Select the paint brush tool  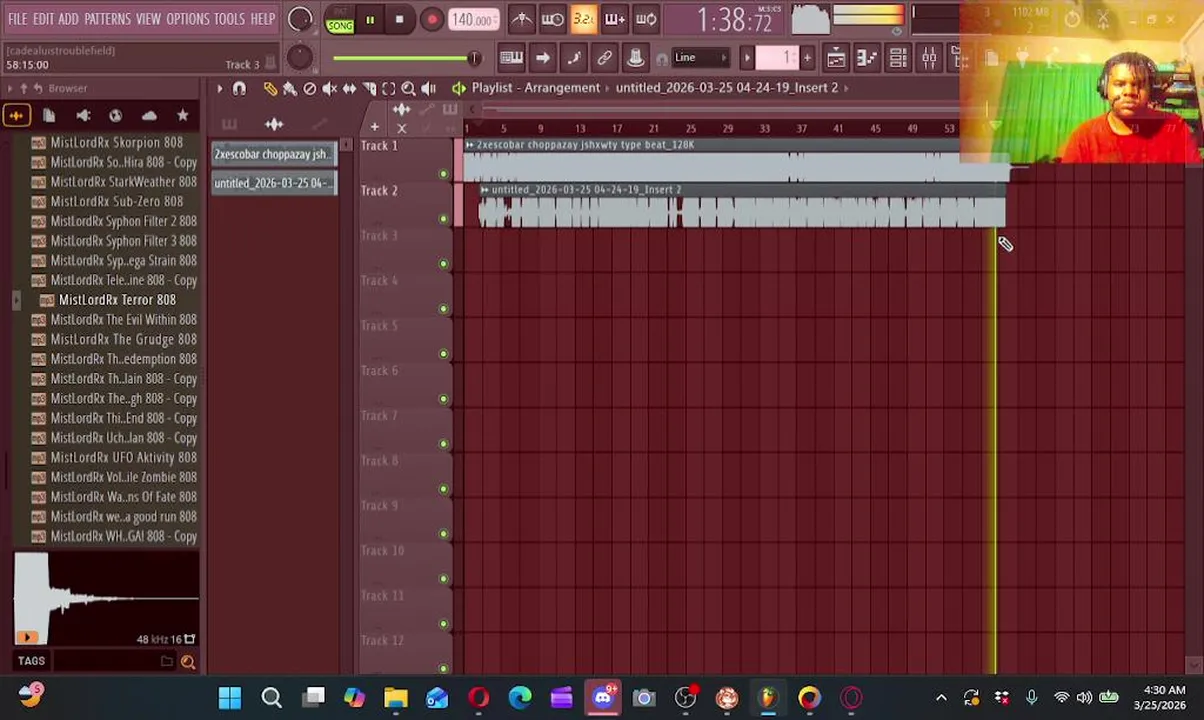[290, 89]
